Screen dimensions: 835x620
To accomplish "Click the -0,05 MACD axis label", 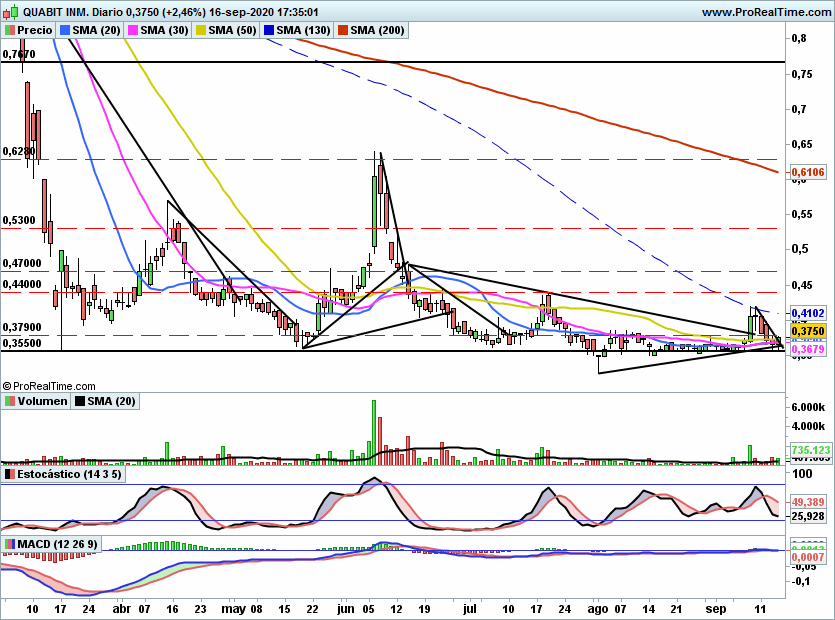I will tap(804, 566).
